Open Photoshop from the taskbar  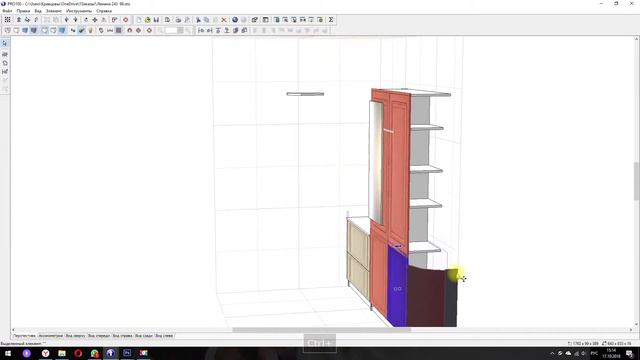pos(127,353)
